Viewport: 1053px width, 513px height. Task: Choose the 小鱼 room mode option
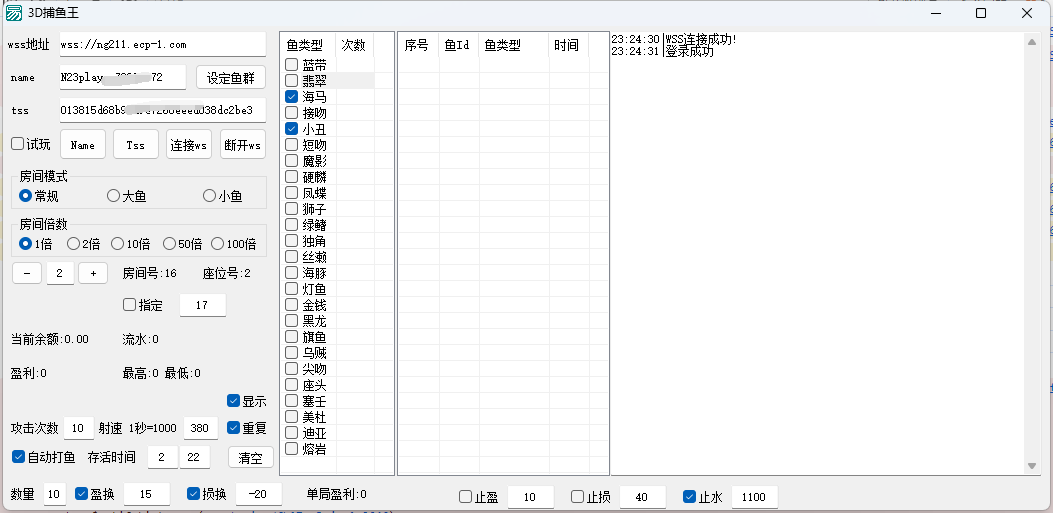209,196
